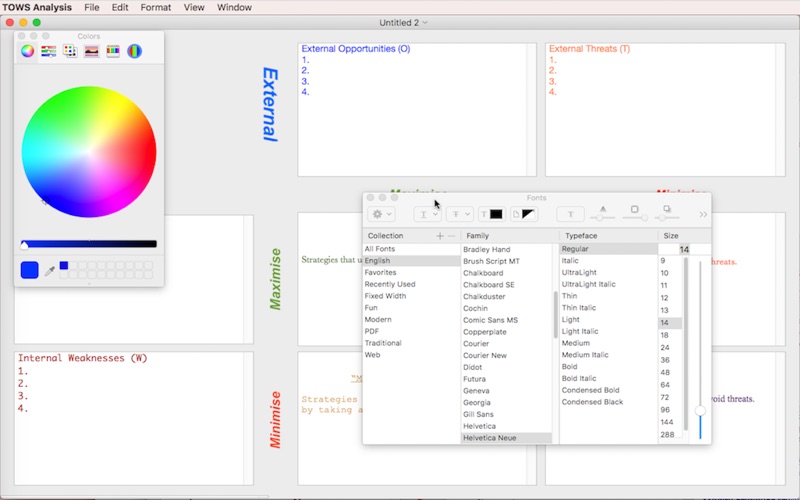Choose the Georgia font family

tap(507, 403)
